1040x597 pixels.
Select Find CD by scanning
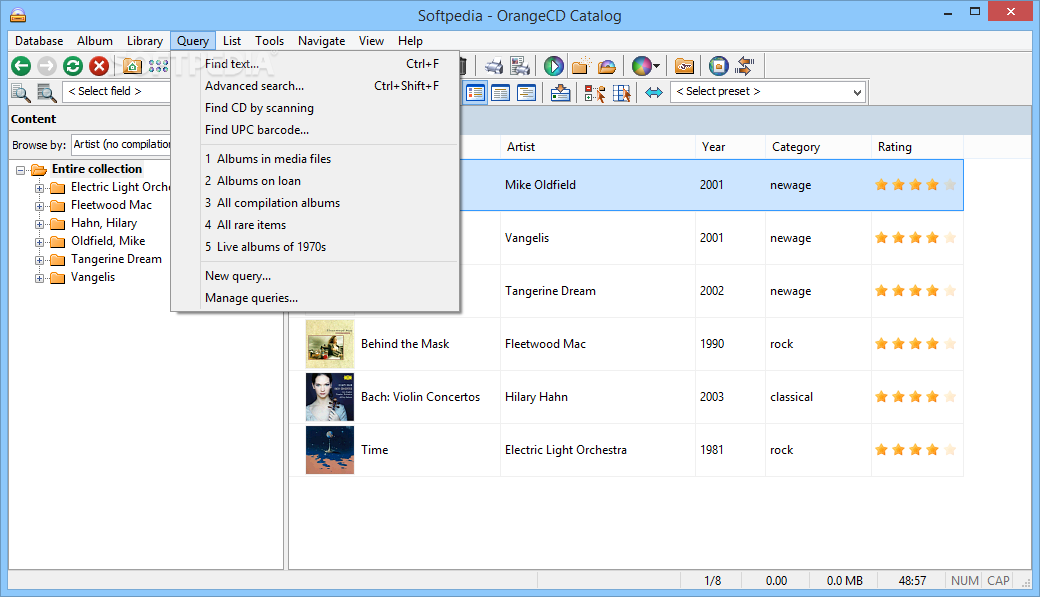[316, 107]
